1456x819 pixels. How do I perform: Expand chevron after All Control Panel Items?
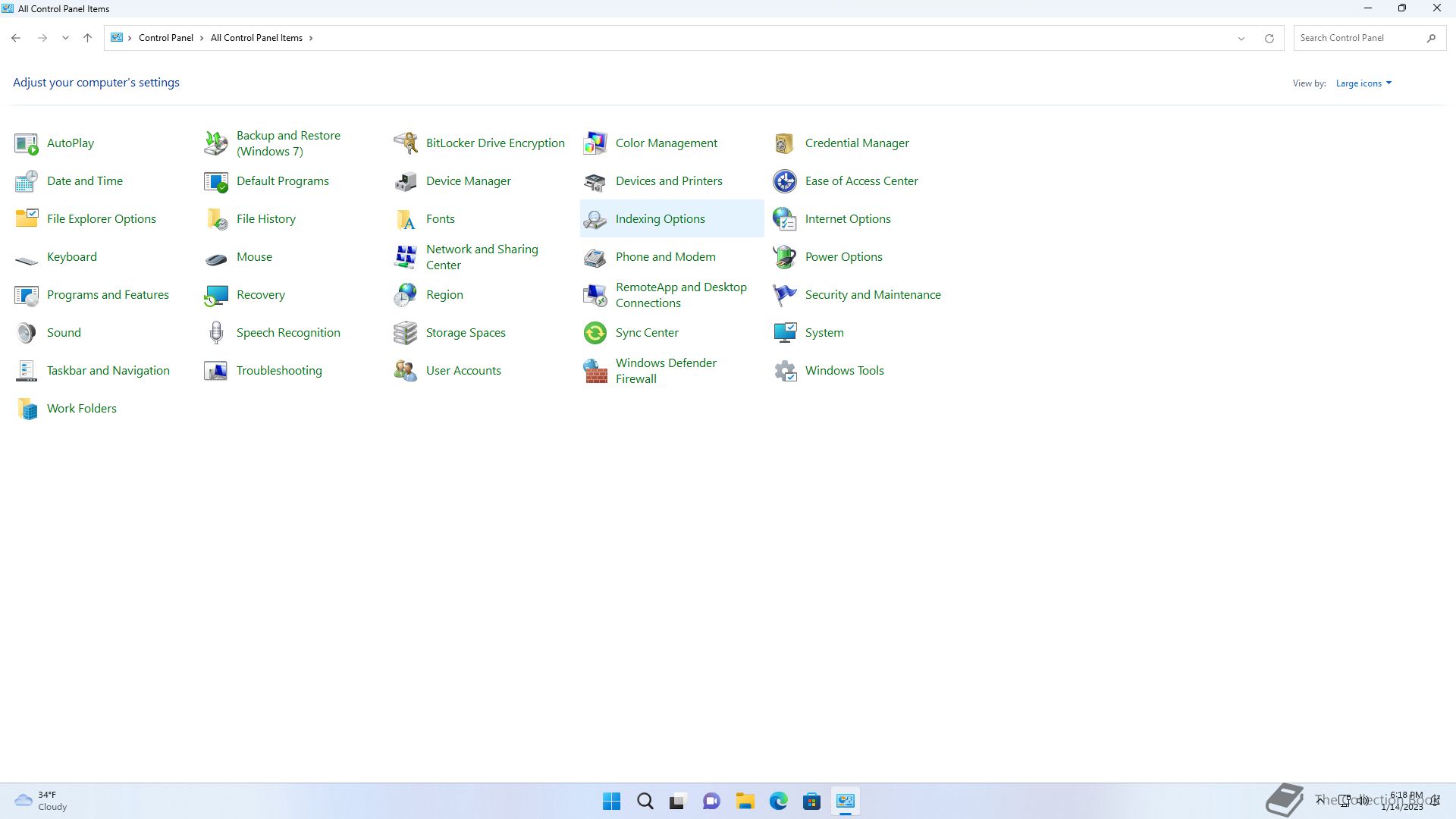point(311,38)
